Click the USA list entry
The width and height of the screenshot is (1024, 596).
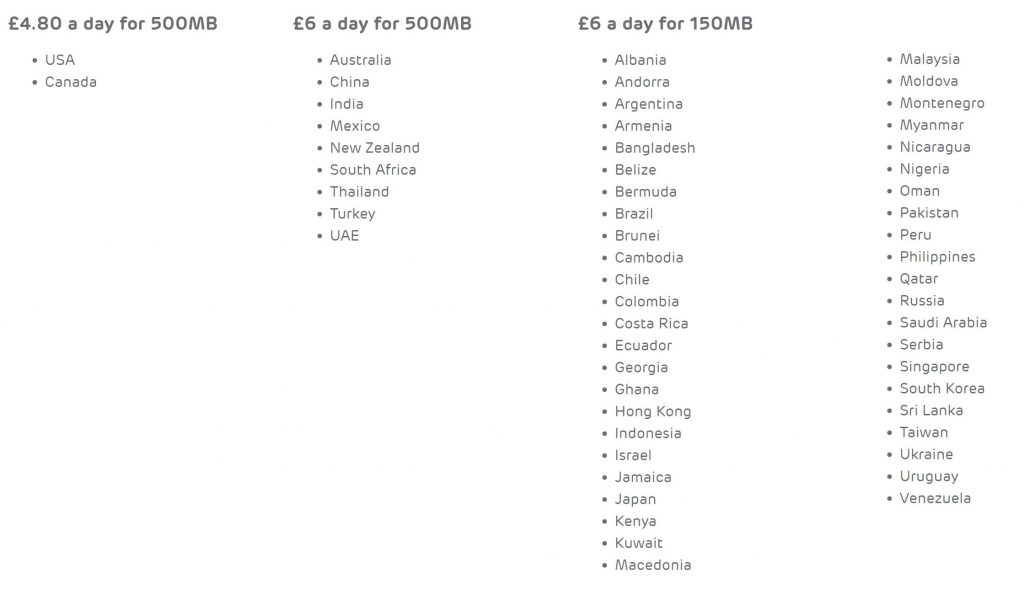click(x=59, y=60)
